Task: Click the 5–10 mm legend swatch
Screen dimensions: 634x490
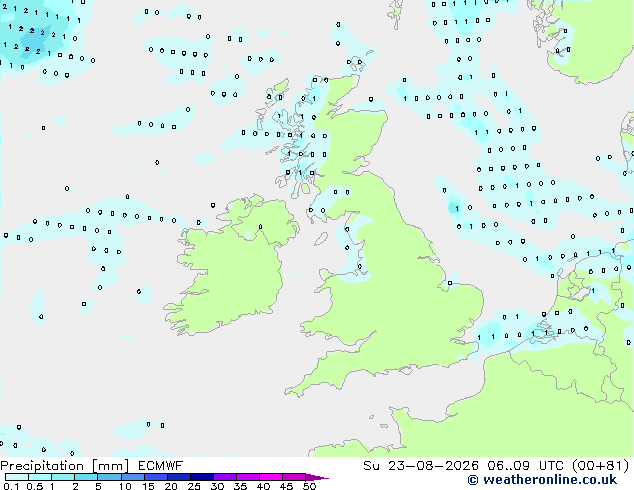Action: pos(109,477)
